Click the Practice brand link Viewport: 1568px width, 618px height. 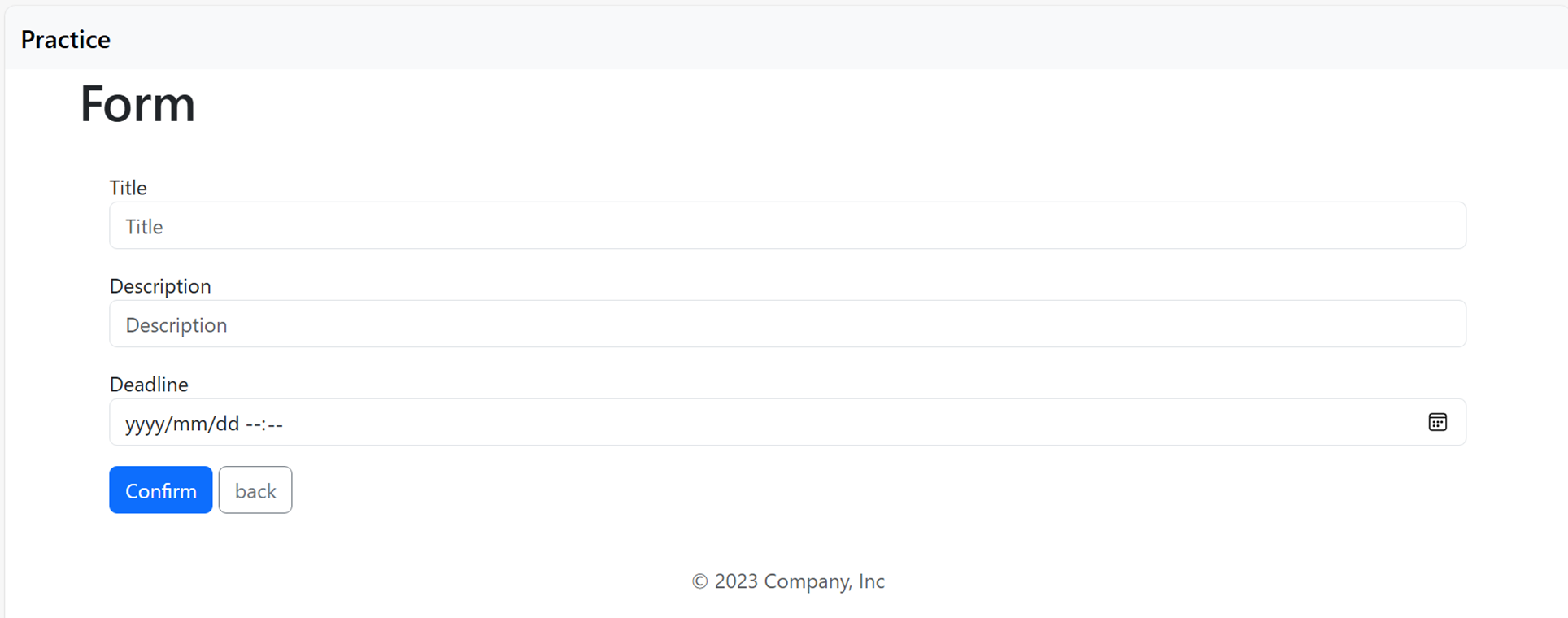point(66,39)
